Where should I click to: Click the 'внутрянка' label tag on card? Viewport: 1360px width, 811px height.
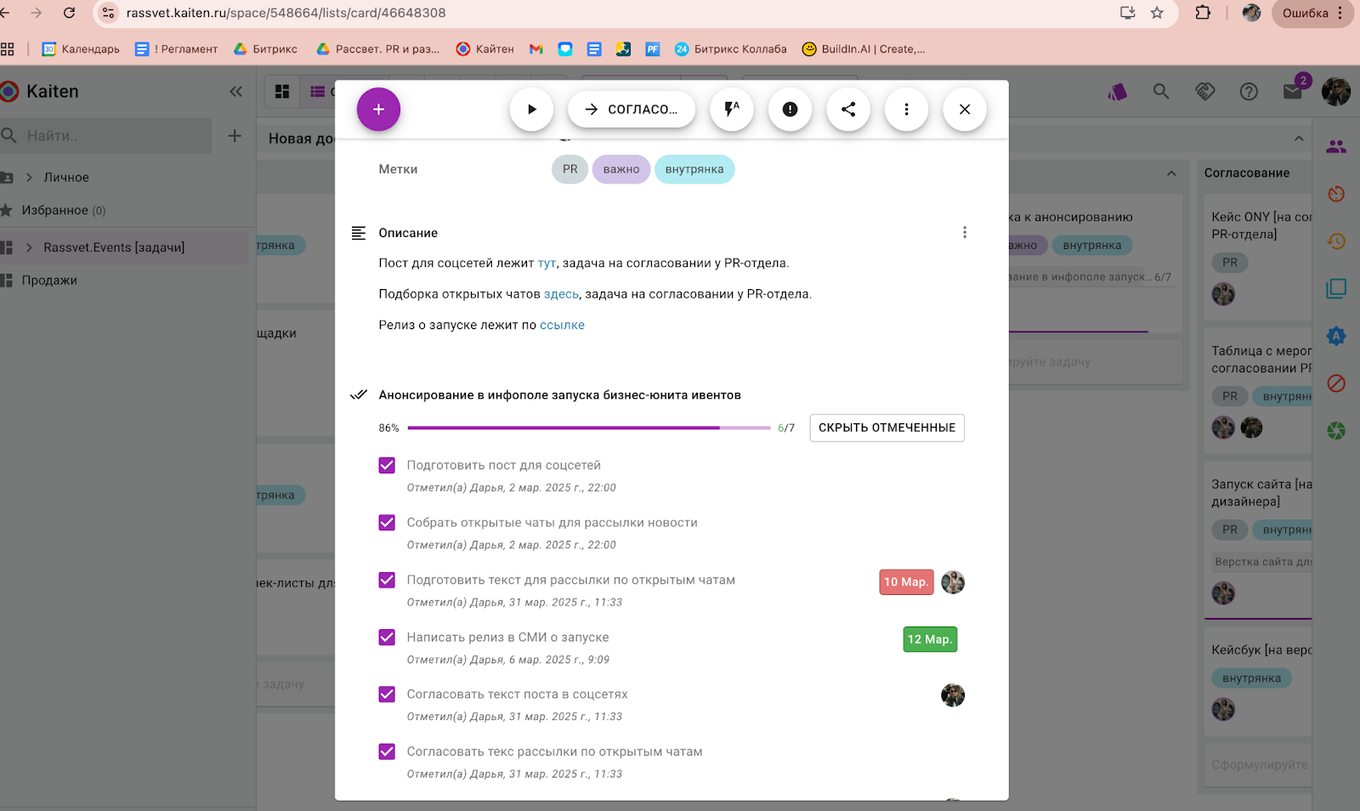pyautogui.click(x=694, y=169)
